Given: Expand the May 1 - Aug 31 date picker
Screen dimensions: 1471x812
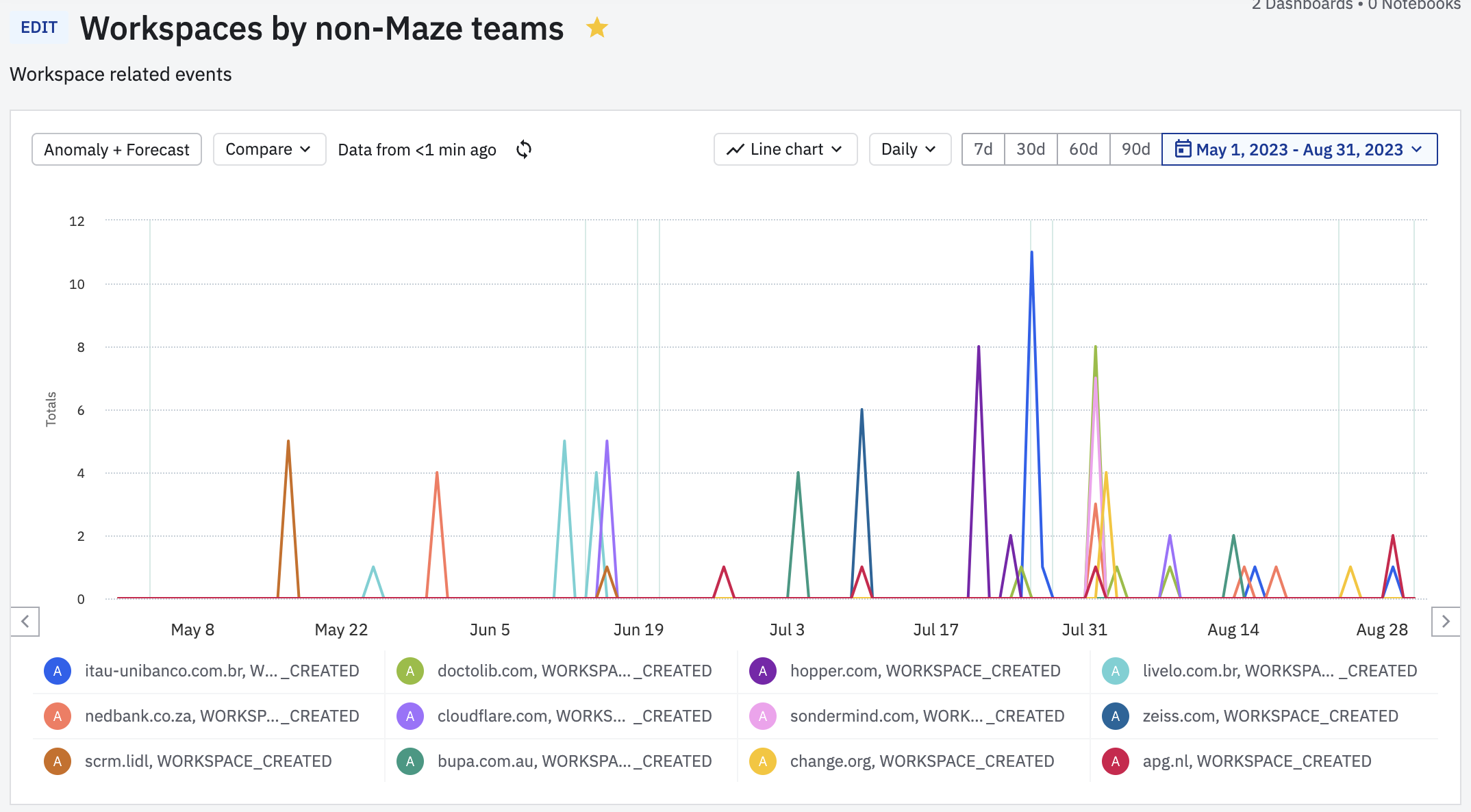Looking at the screenshot, I should (x=1299, y=149).
